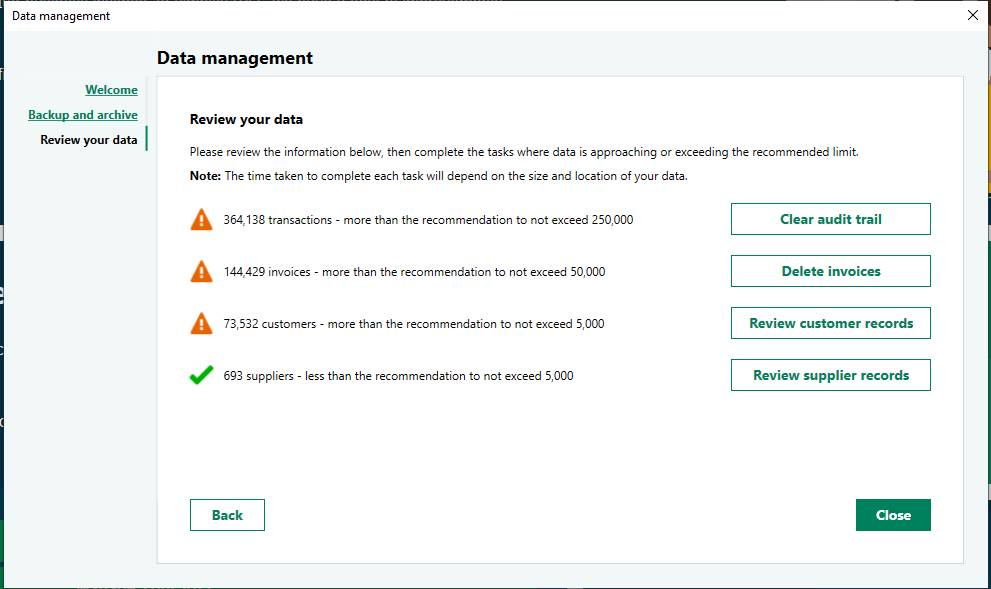Click the green checkmark beside 693 suppliers

tap(201, 374)
